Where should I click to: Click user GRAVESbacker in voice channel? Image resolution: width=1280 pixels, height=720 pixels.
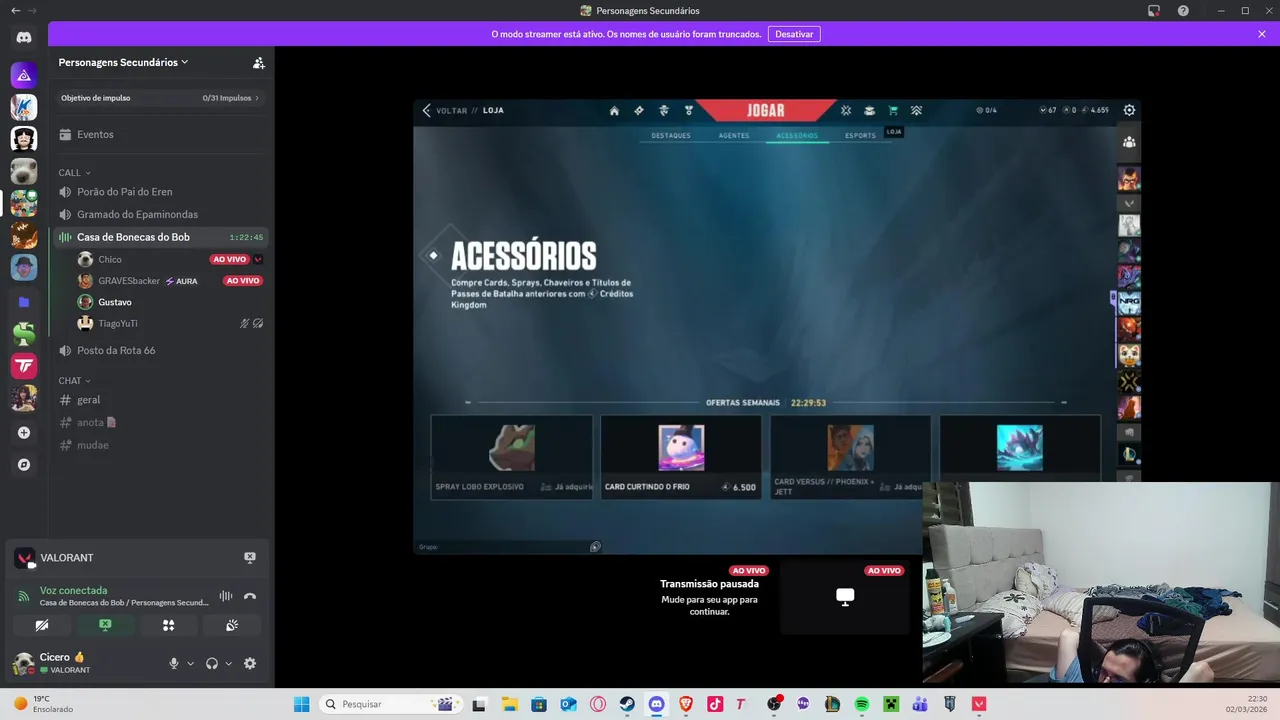pos(129,281)
